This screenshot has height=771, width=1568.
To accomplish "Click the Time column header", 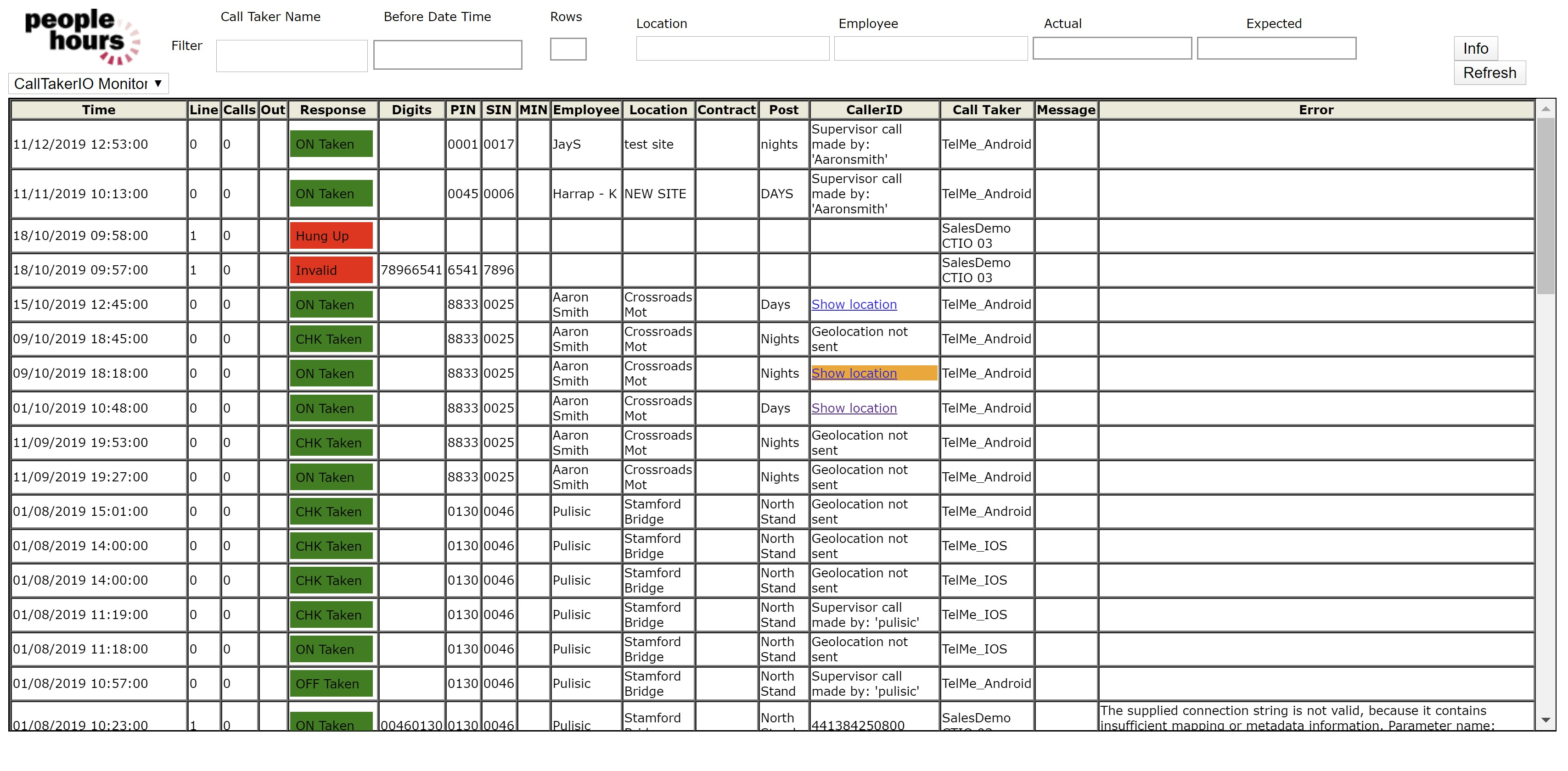I will 99,110.
